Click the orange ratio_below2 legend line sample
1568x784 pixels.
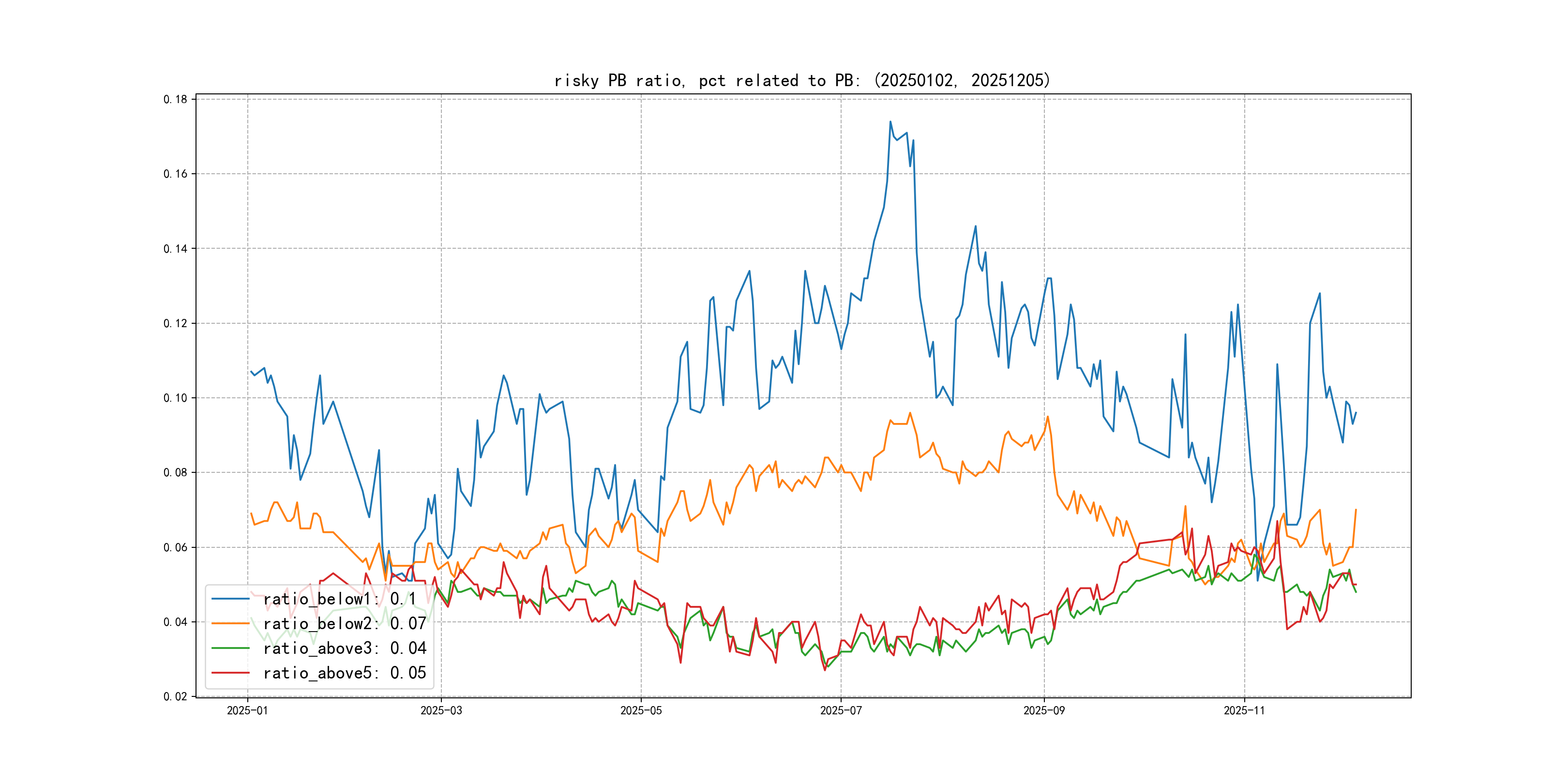230,623
